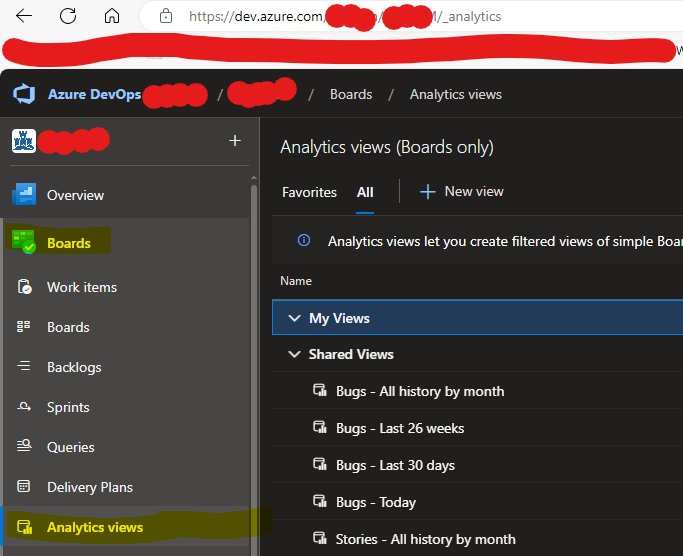Switch to the Favorites tab

(309, 192)
